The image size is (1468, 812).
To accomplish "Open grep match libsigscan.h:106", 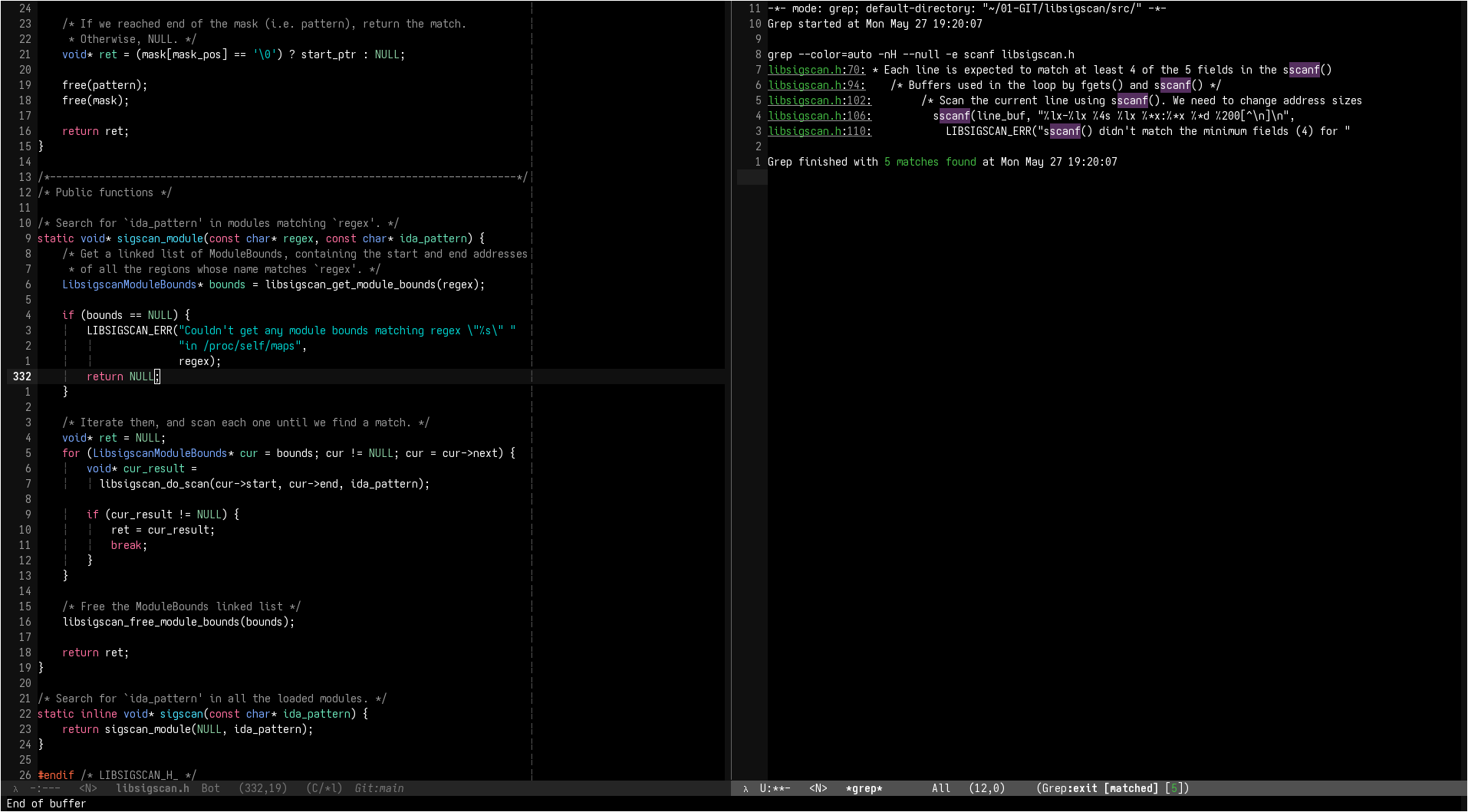I will [x=819, y=116].
